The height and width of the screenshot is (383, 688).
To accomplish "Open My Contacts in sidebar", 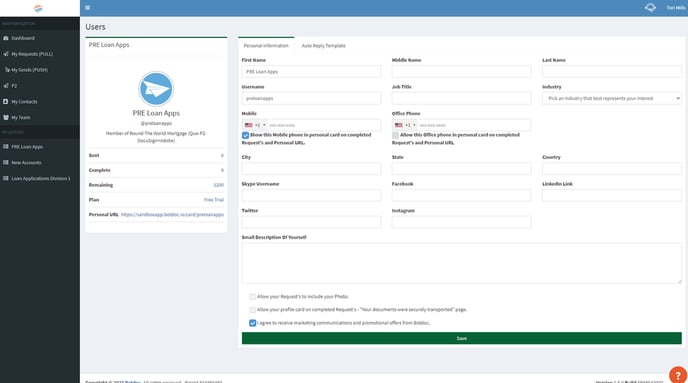I will tap(24, 102).
